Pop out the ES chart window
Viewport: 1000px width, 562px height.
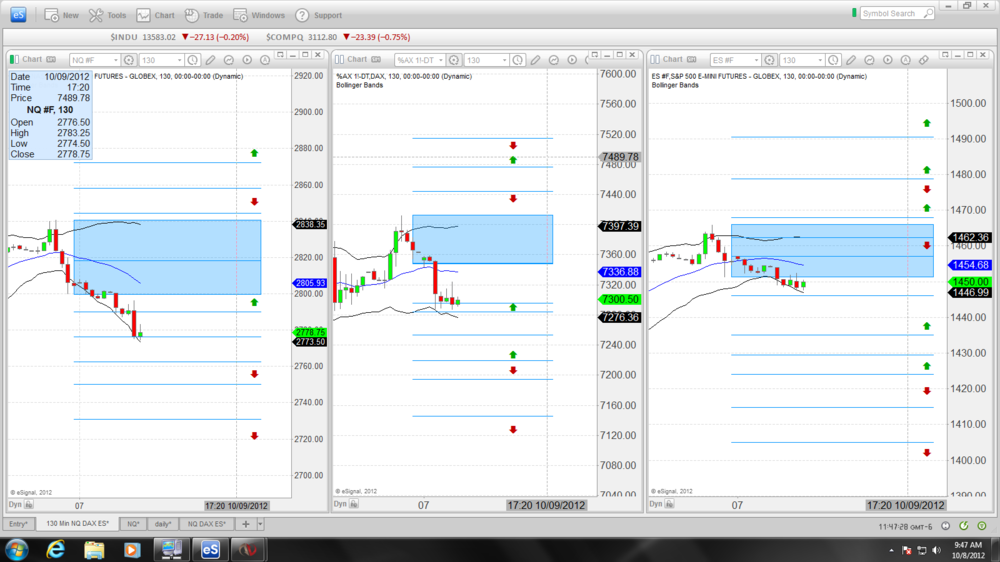pos(946,55)
